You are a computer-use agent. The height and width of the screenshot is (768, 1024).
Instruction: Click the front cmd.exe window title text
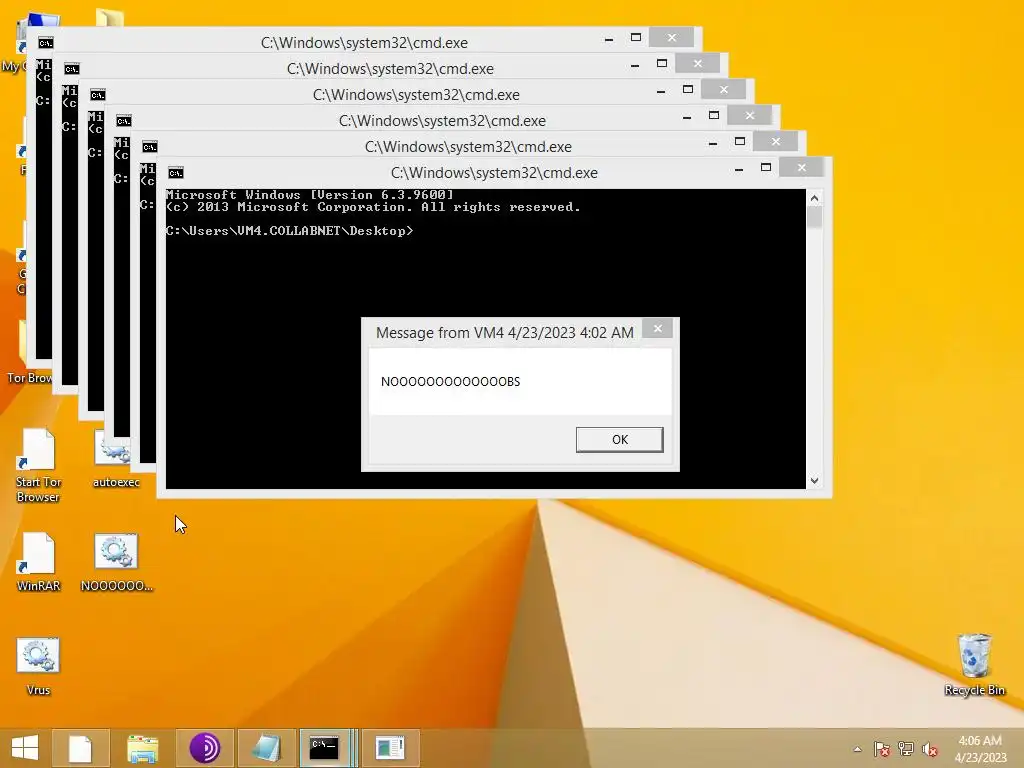[494, 173]
